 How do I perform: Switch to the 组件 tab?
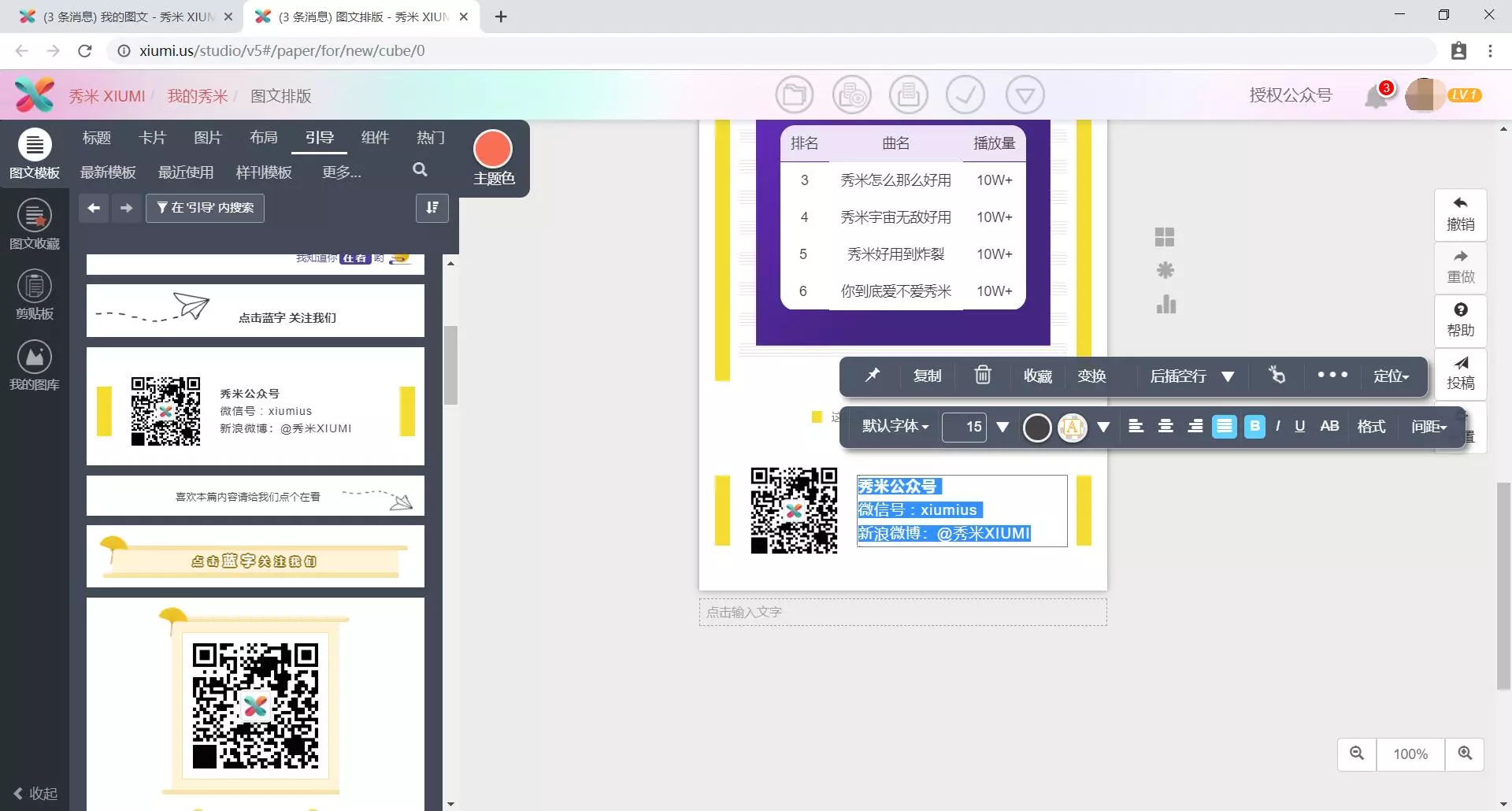coord(375,138)
